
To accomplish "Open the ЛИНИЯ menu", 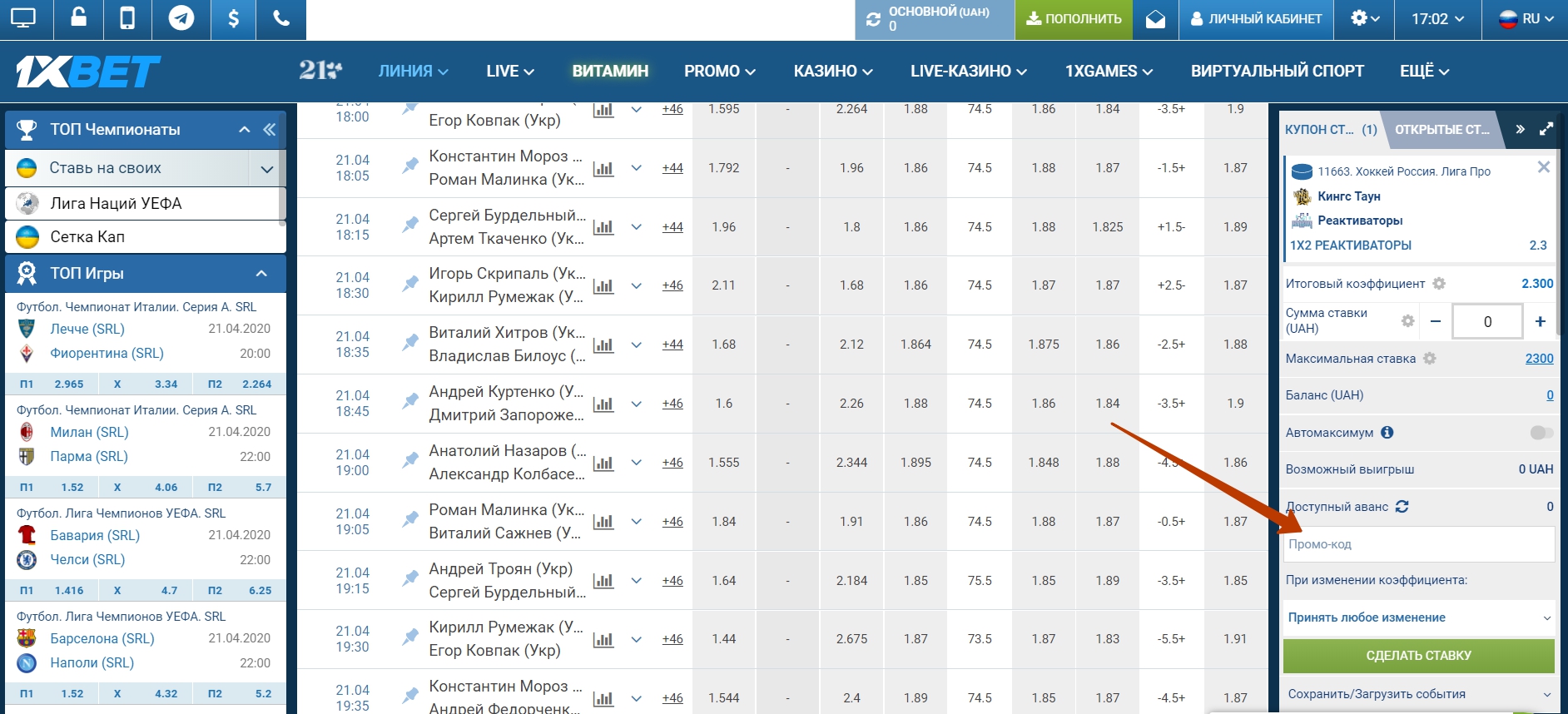I will tap(414, 72).
